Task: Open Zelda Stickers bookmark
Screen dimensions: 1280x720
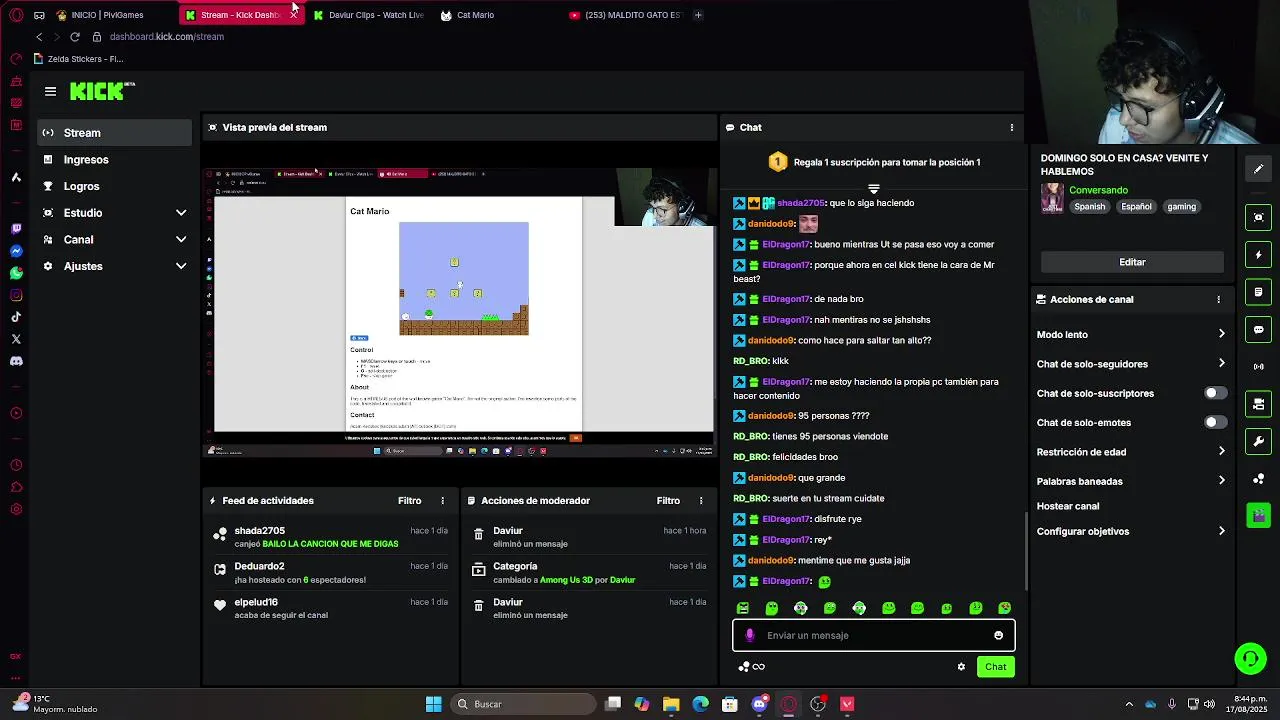Action: [79, 59]
